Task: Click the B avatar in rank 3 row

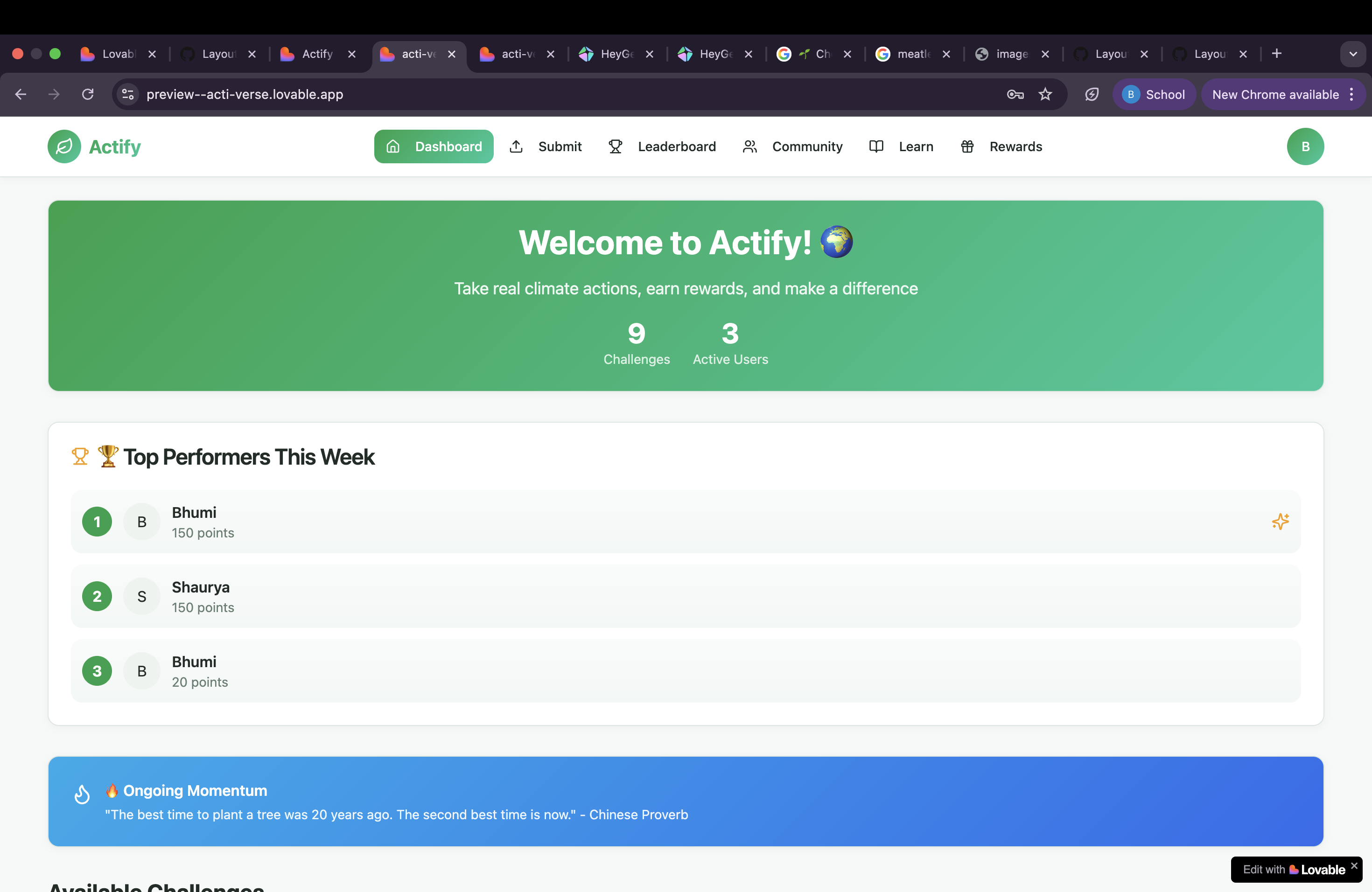Action: [142, 671]
